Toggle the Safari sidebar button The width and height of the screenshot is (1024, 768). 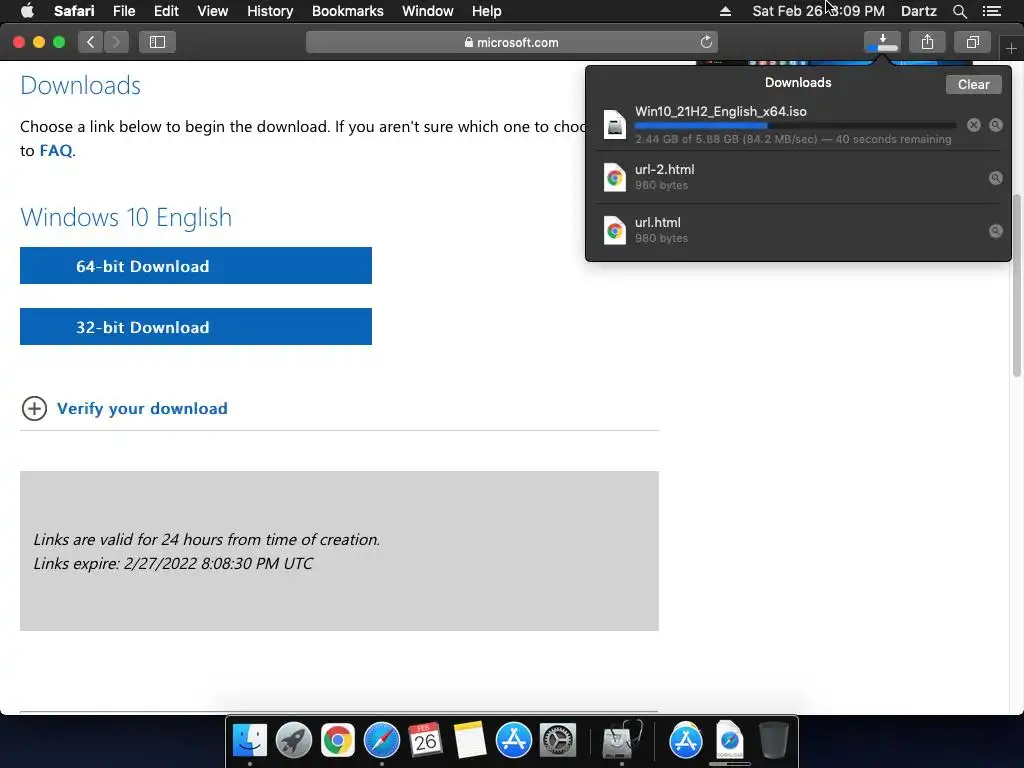pyautogui.click(x=157, y=42)
